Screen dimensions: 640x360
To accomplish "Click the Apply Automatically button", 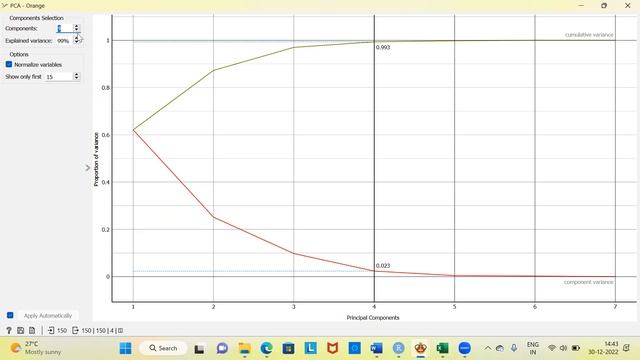I will pos(48,316).
